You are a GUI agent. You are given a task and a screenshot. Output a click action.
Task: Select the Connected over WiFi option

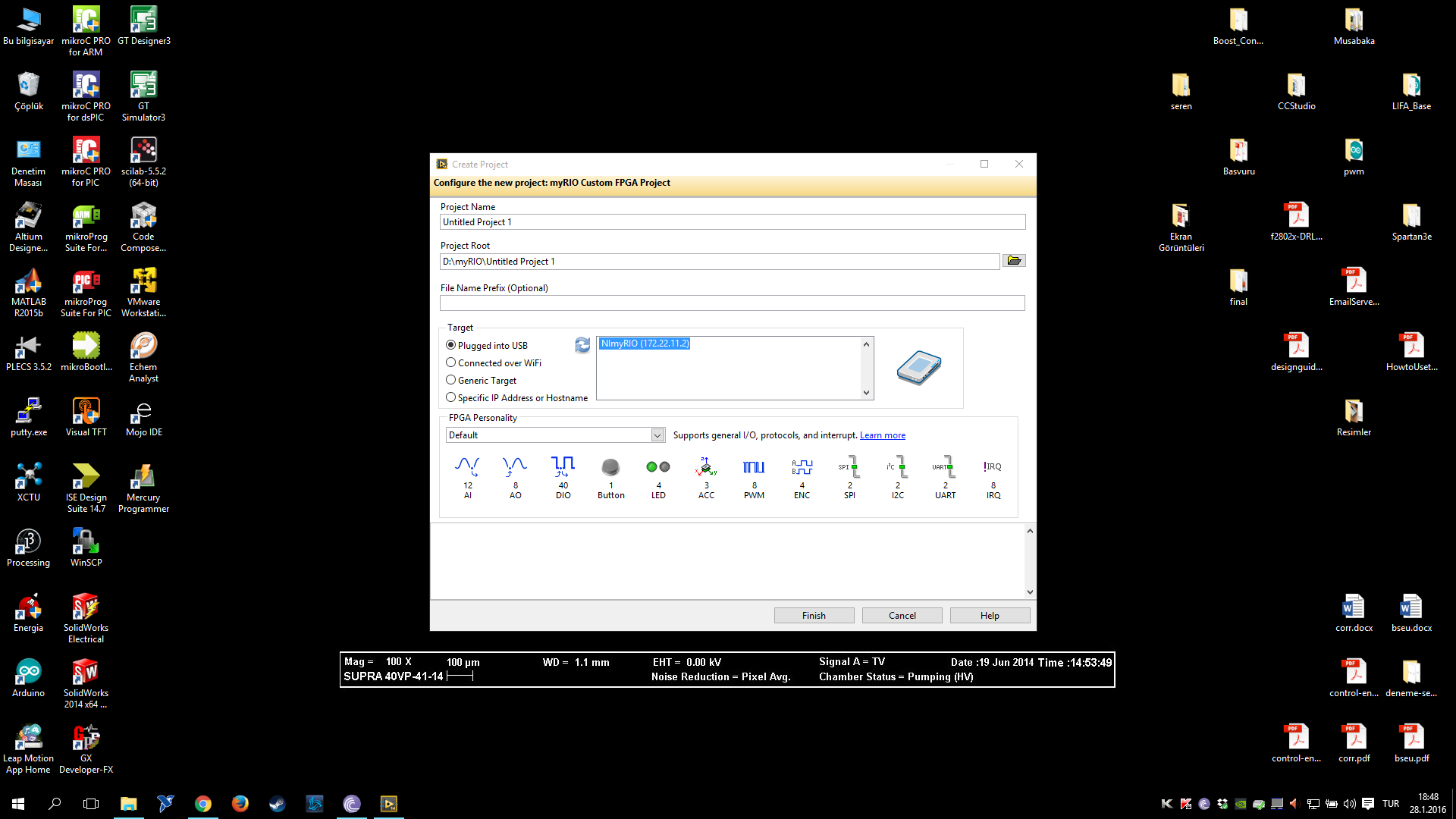click(494, 362)
